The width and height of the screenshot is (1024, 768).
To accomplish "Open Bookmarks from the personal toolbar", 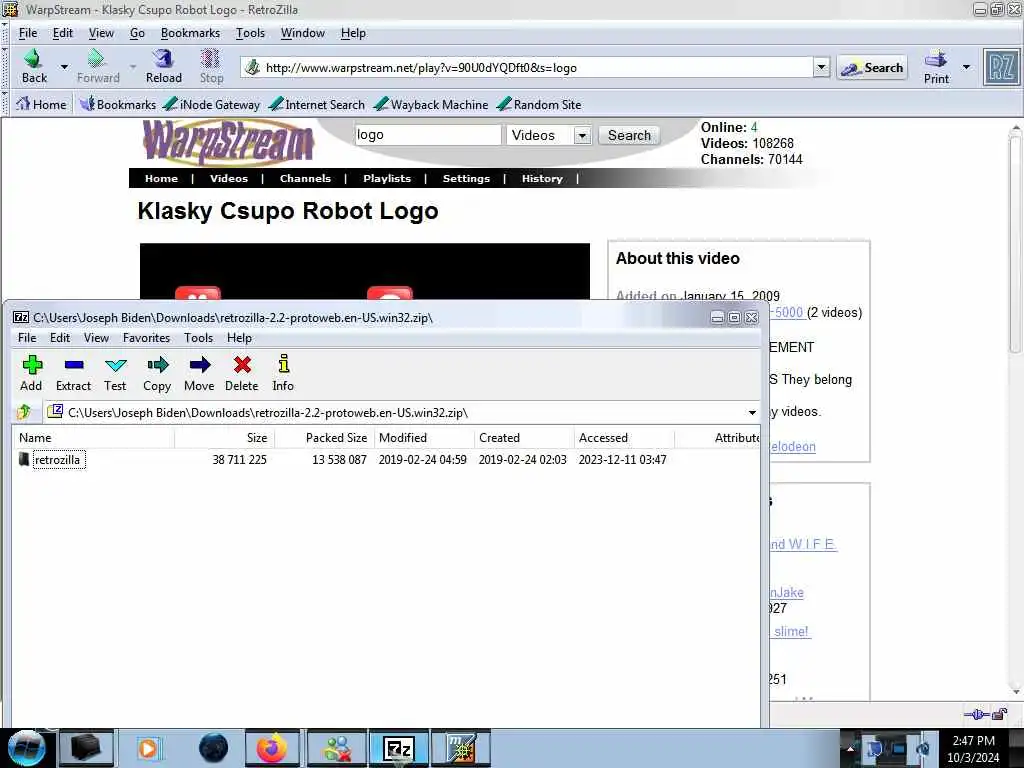I will pos(118,104).
